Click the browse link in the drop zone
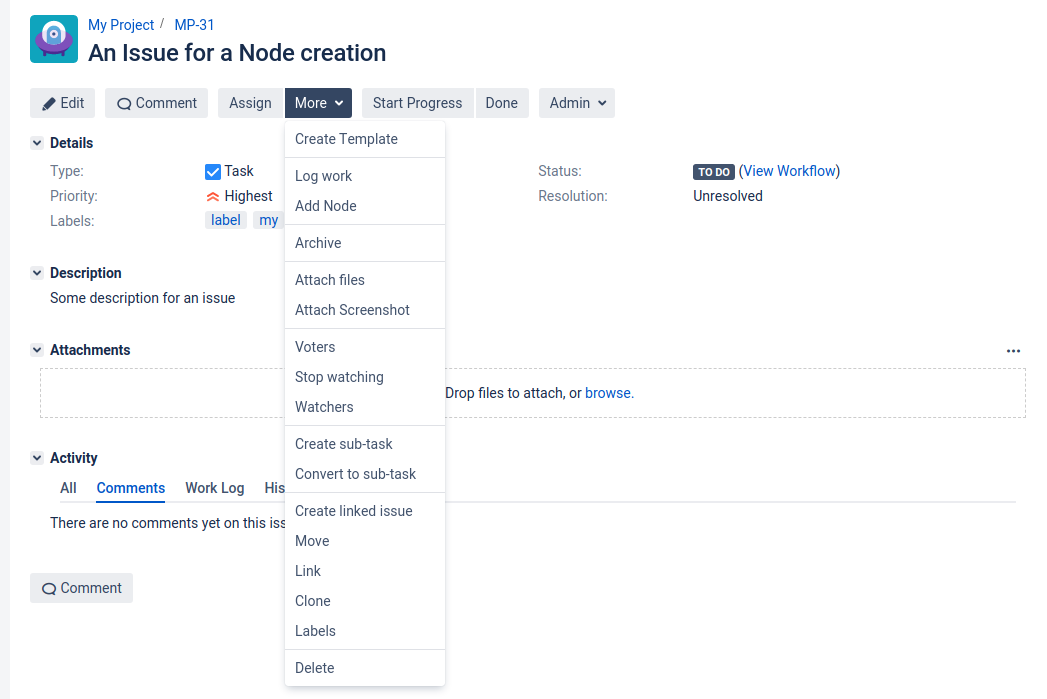 pos(608,393)
